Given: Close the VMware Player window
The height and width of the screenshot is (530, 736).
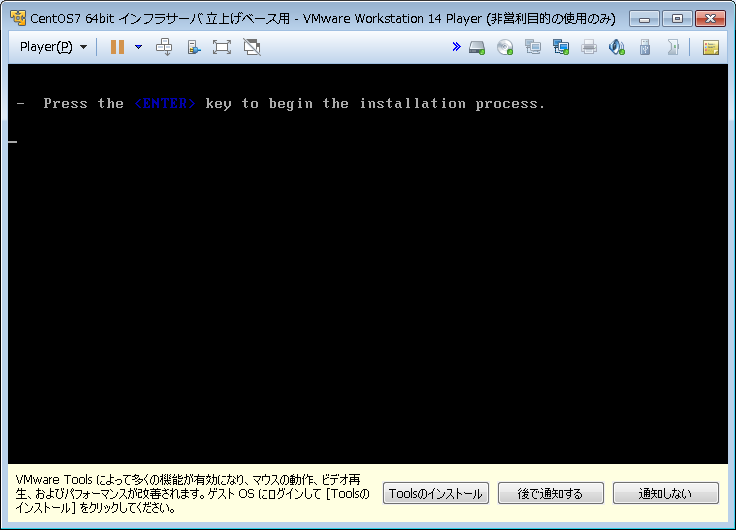Looking at the screenshot, I should click(x=711, y=19).
